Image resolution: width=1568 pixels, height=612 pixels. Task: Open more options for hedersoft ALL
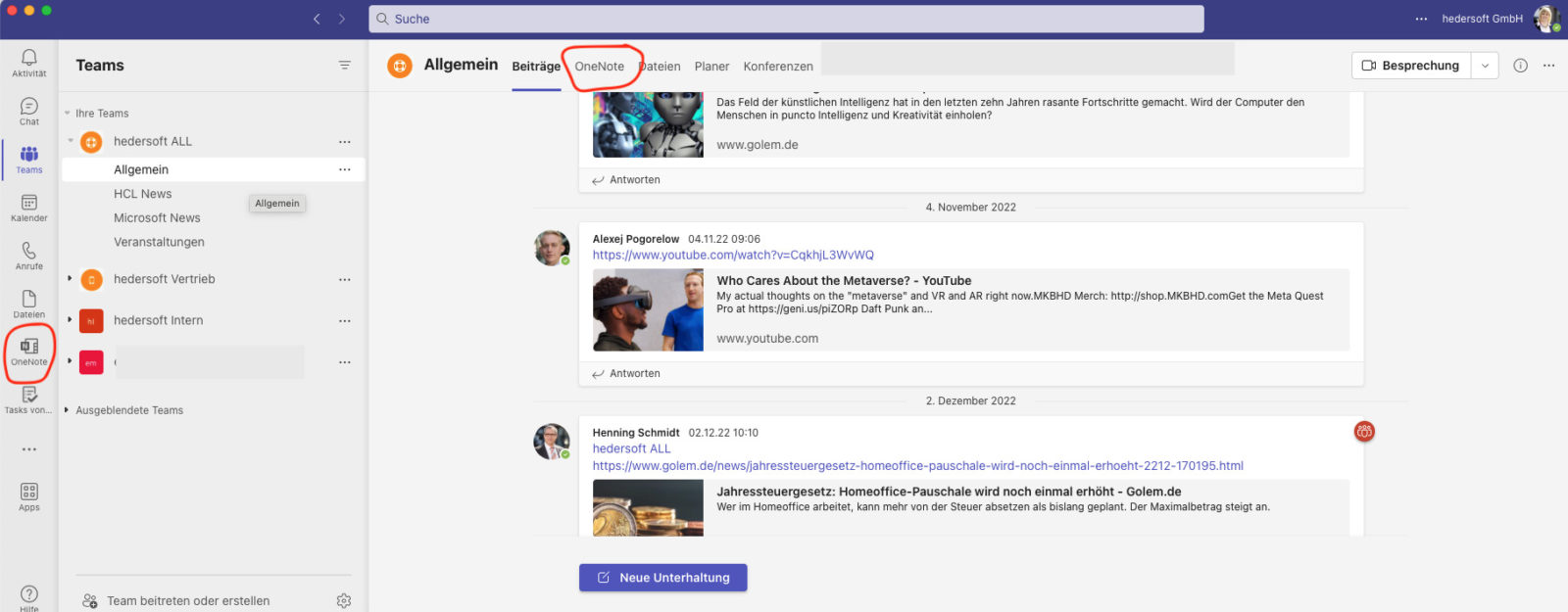pos(345,142)
